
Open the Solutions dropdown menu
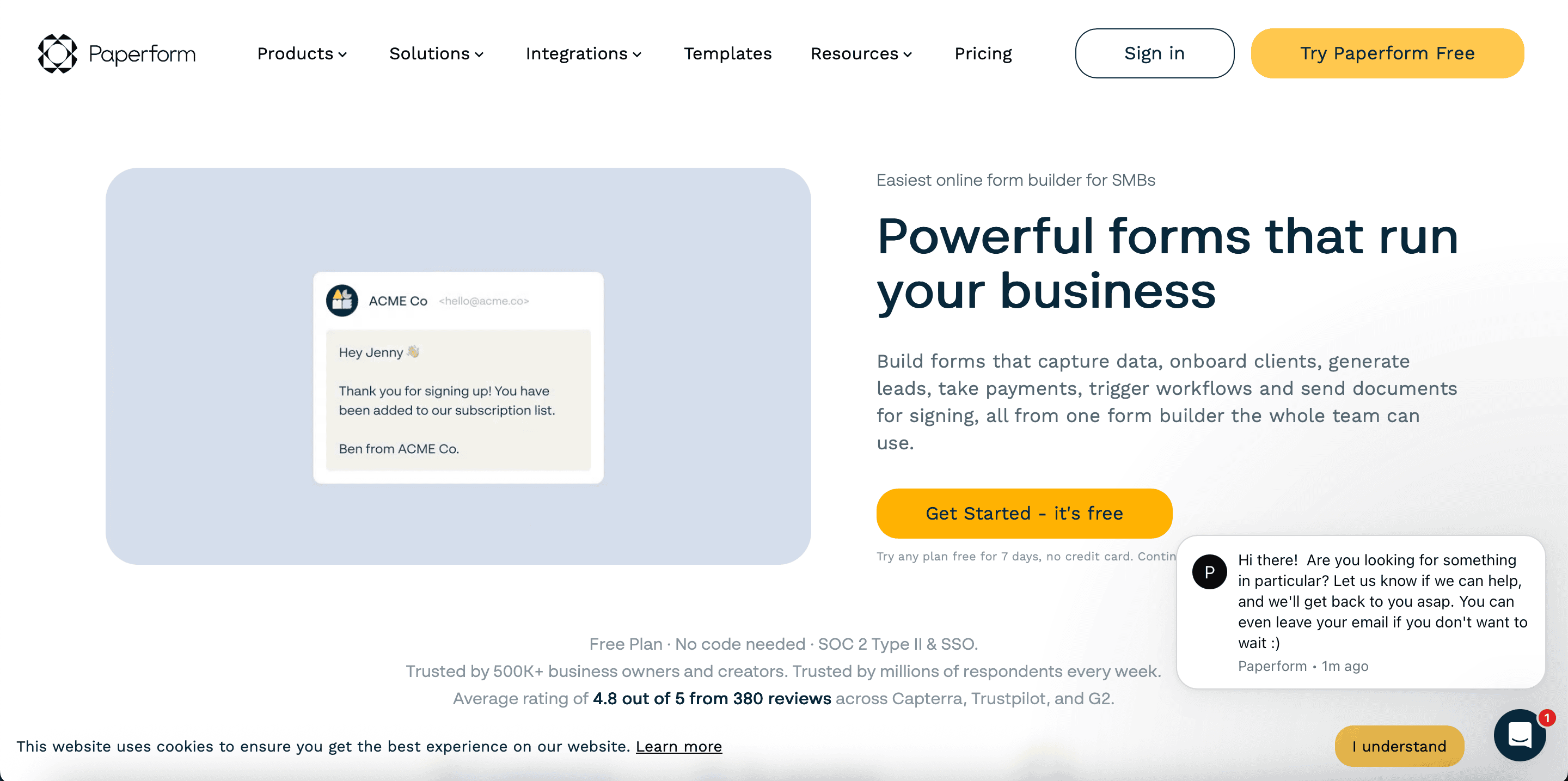(436, 53)
